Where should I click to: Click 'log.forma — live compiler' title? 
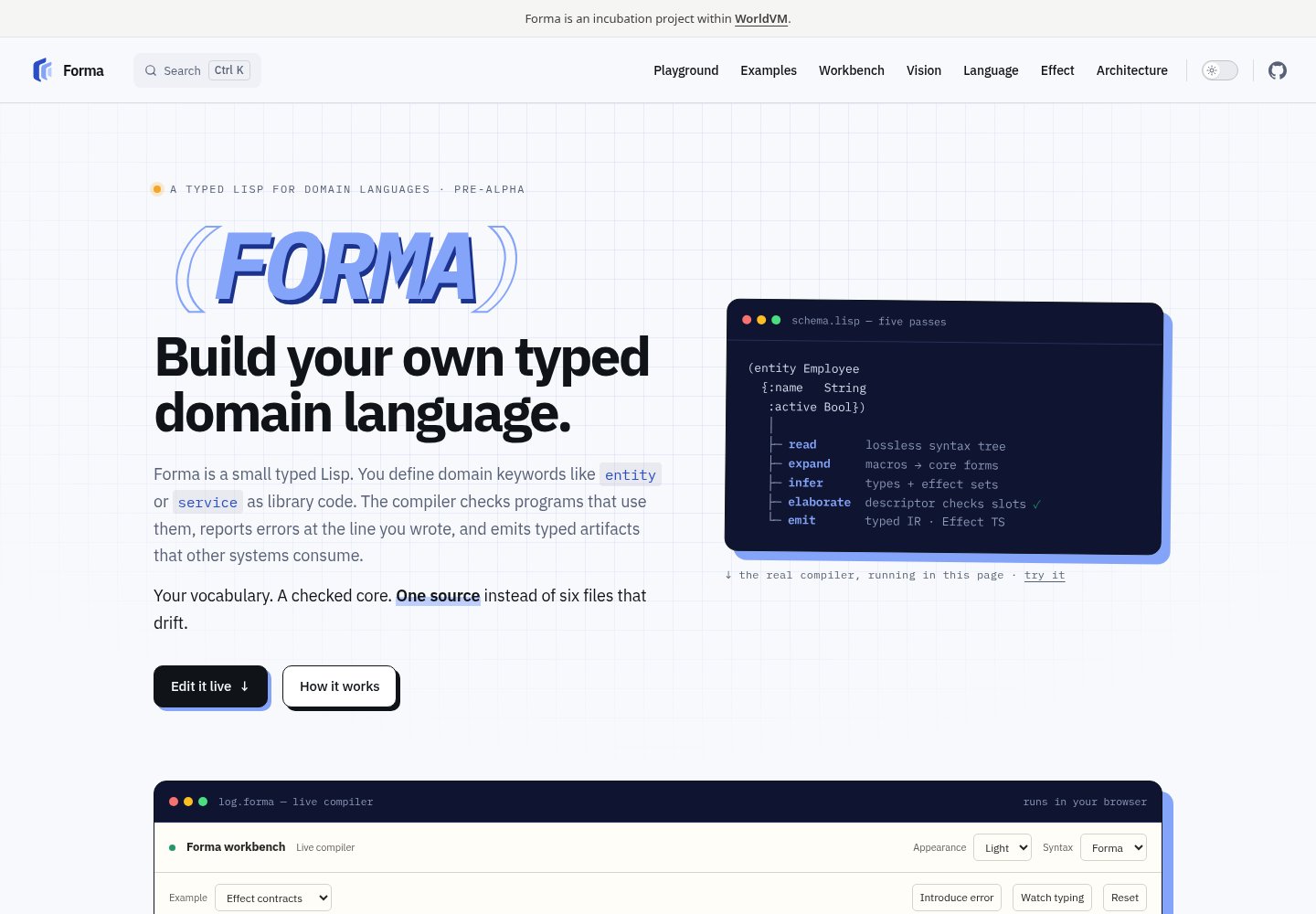295,802
